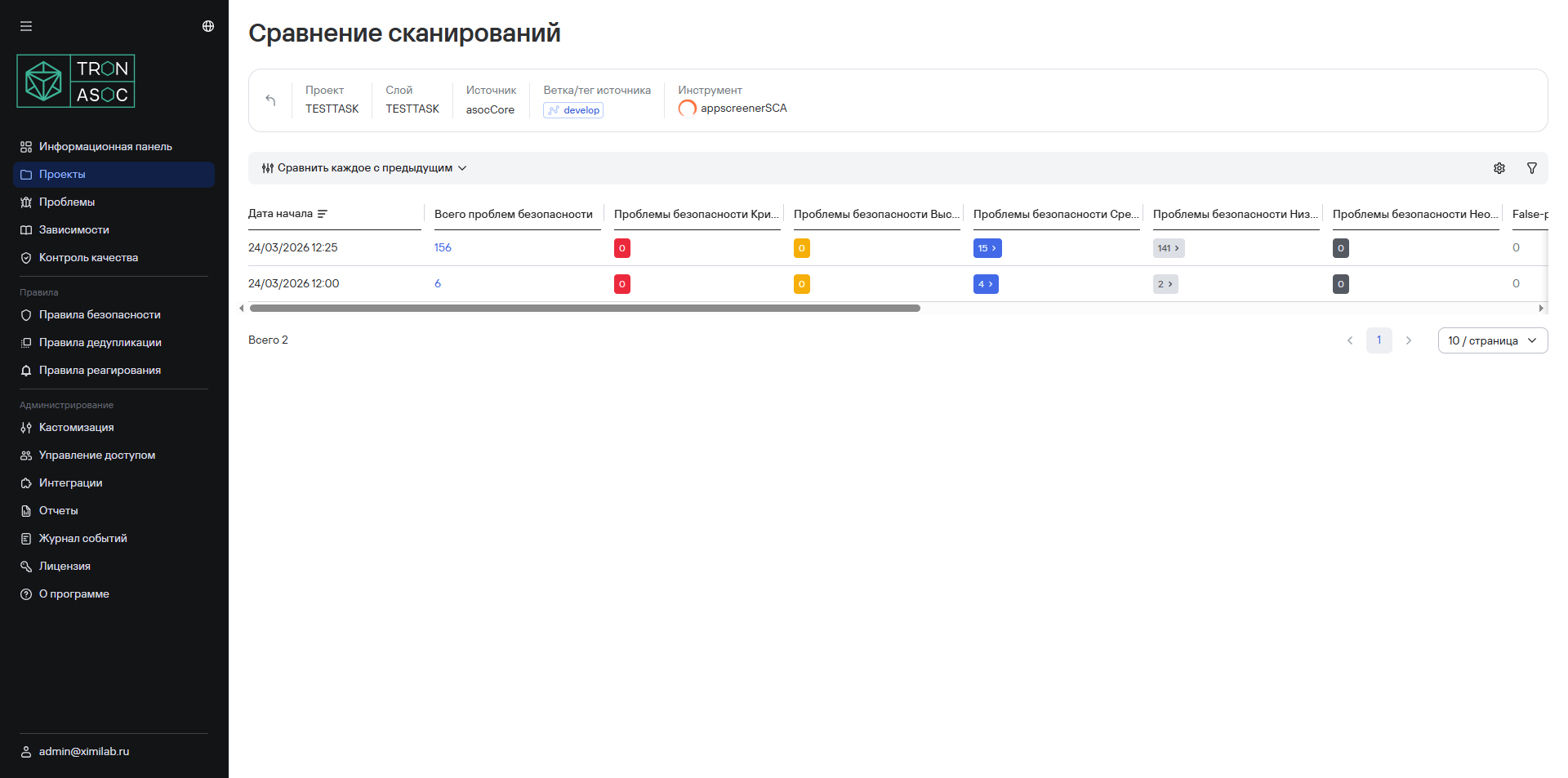Select the develop branch tag
This screenshot has height=778, width=1568.
point(572,109)
